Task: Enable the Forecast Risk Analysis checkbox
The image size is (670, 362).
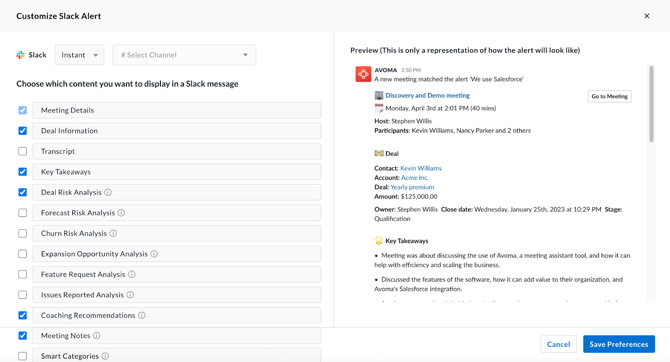Action: [x=23, y=213]
